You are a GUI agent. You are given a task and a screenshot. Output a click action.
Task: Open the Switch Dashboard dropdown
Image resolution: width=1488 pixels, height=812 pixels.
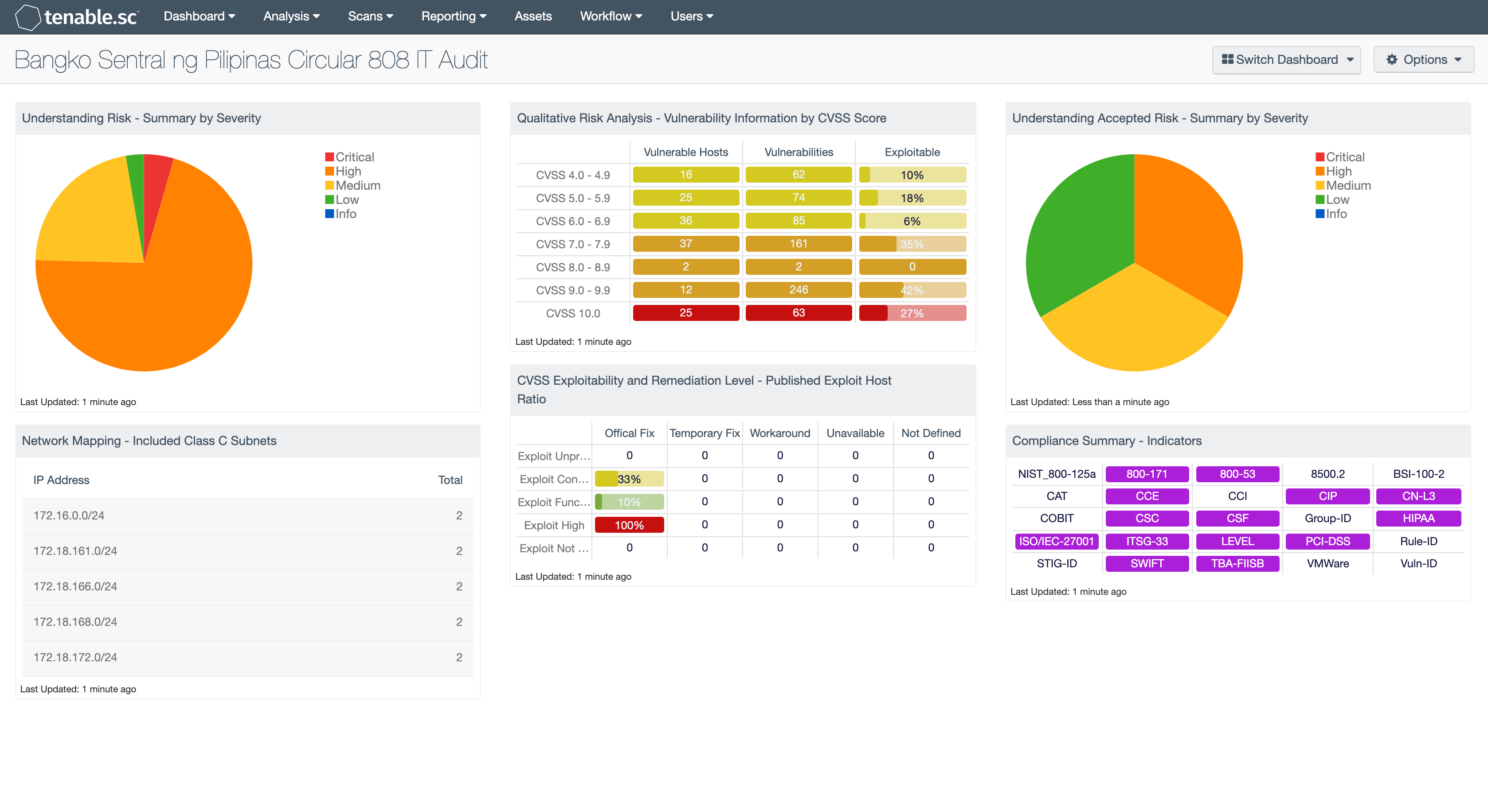(1286, 59)
